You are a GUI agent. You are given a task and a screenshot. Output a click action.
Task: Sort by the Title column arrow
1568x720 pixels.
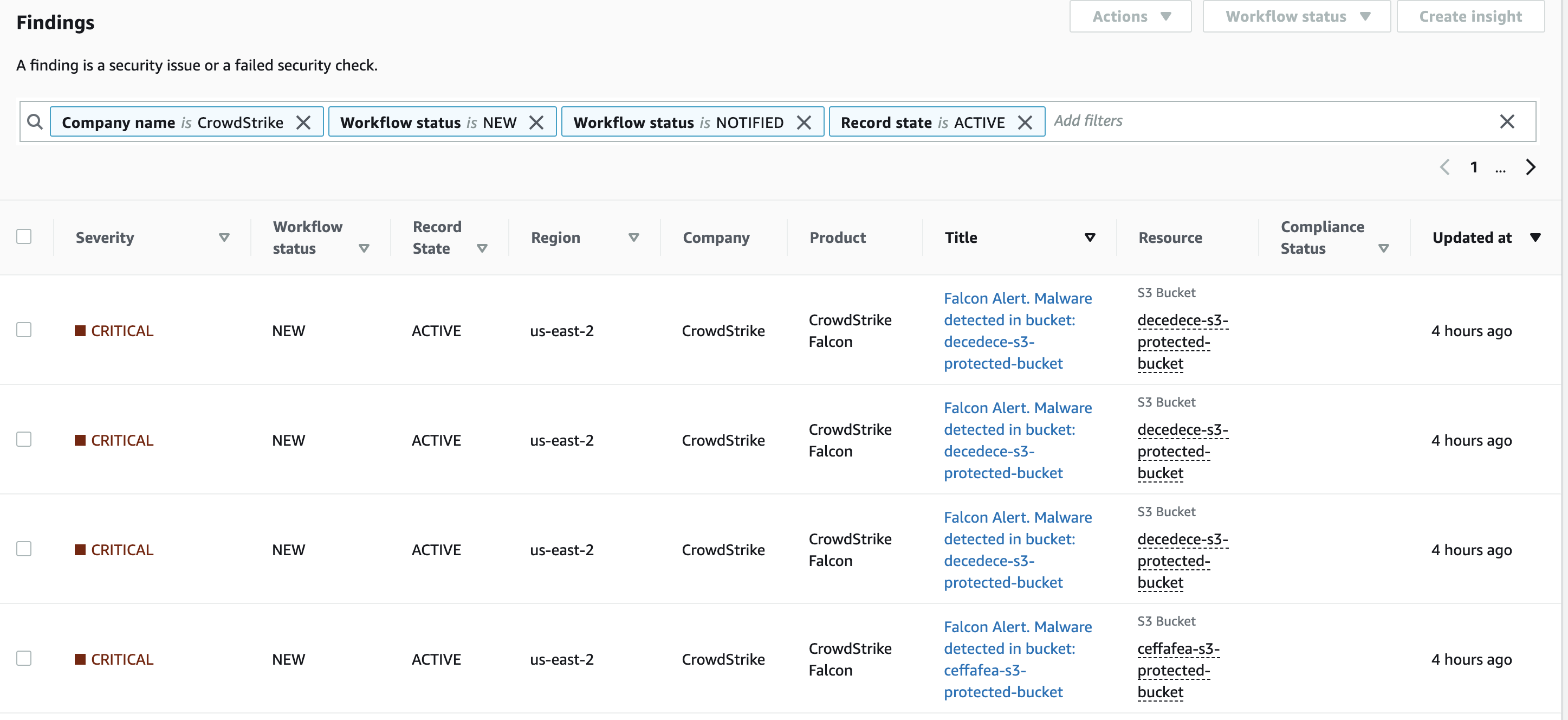tap(1090, 237)
